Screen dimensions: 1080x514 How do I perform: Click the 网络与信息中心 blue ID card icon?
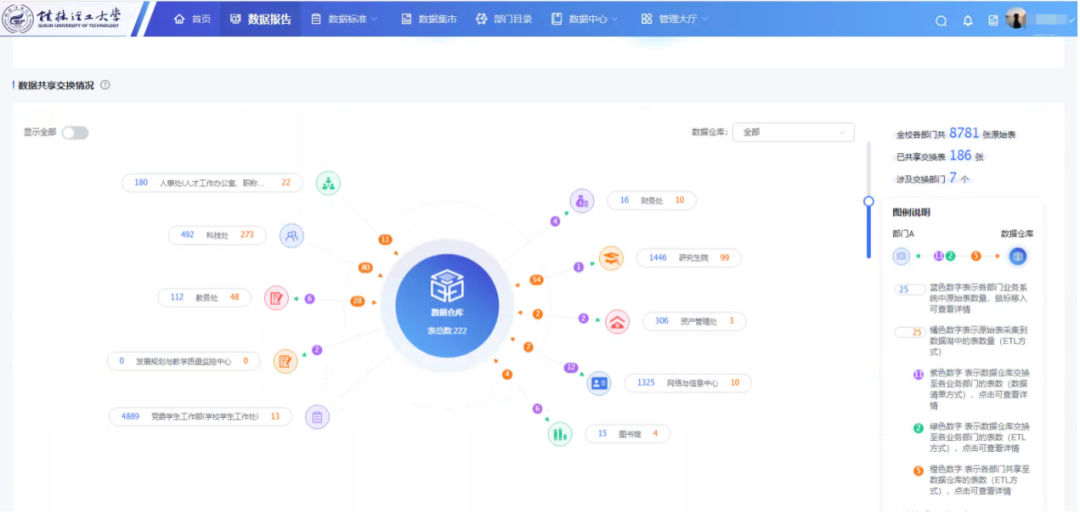pos(598,382)
